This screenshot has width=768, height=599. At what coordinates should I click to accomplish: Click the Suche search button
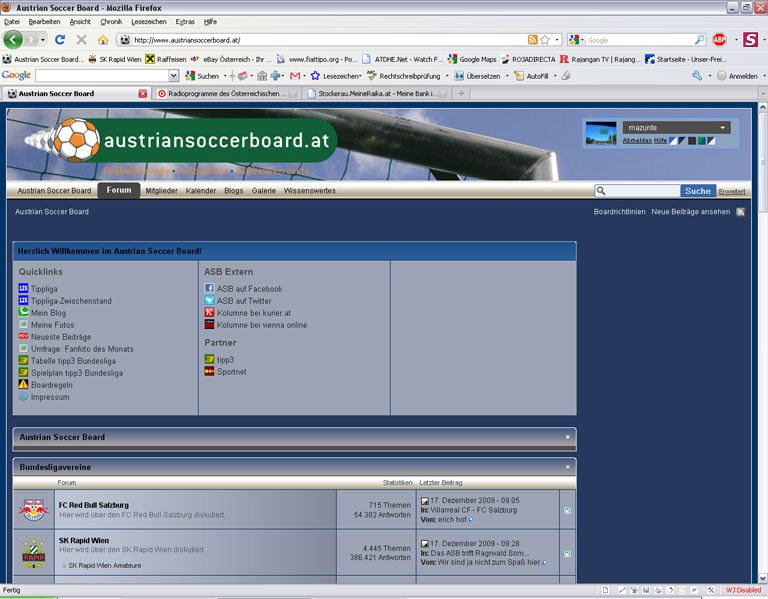click(x=698, y=191)
